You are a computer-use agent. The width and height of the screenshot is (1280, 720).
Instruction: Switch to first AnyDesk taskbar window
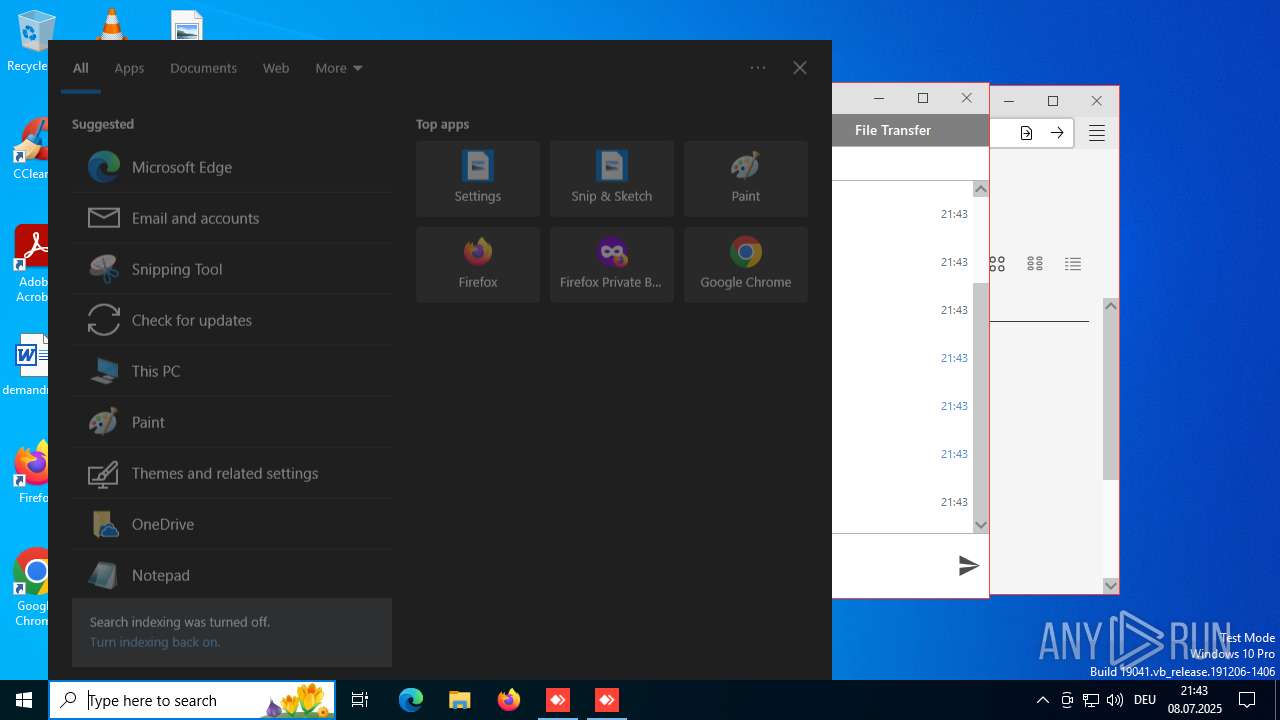558,700
